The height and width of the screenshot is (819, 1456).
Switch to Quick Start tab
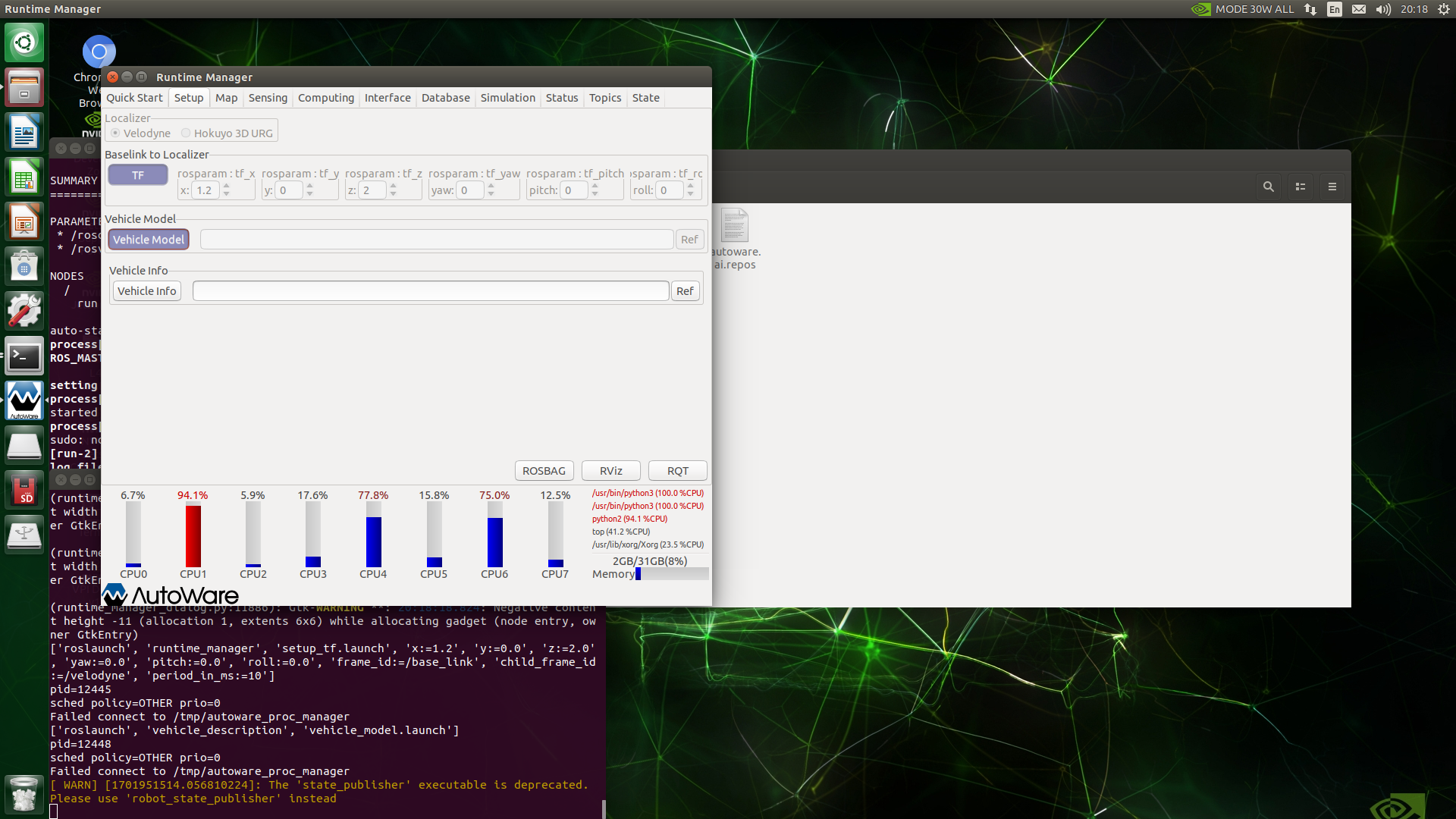coord(134,98)
